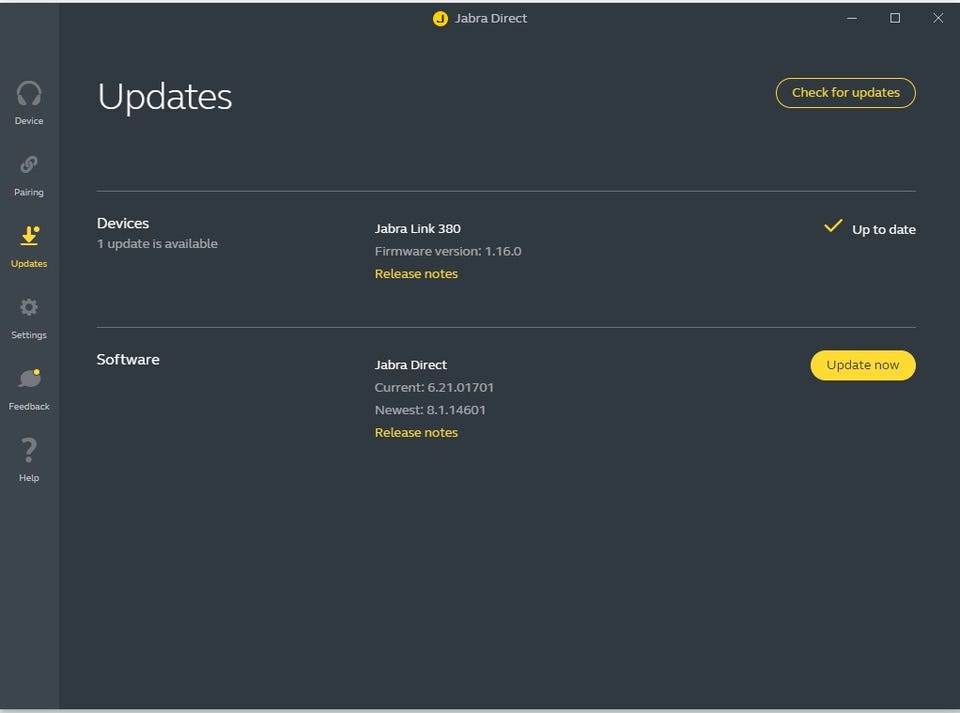Click the Jabra logo in title bar
The image size is (960, 713).
440,18
